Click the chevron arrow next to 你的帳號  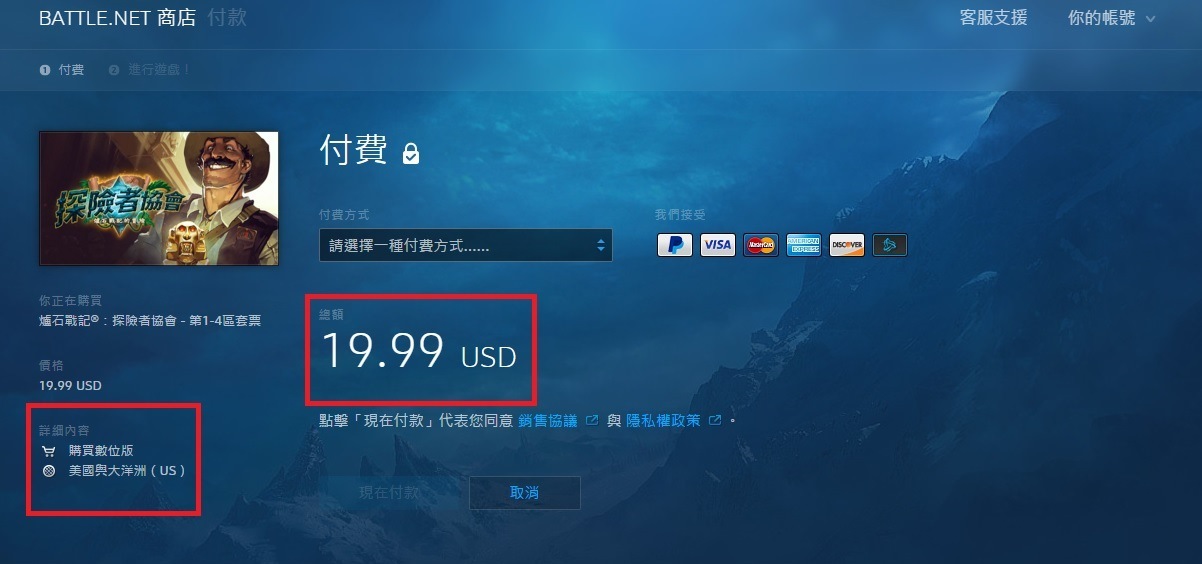pyautogui.click(x=1150, y=19)
